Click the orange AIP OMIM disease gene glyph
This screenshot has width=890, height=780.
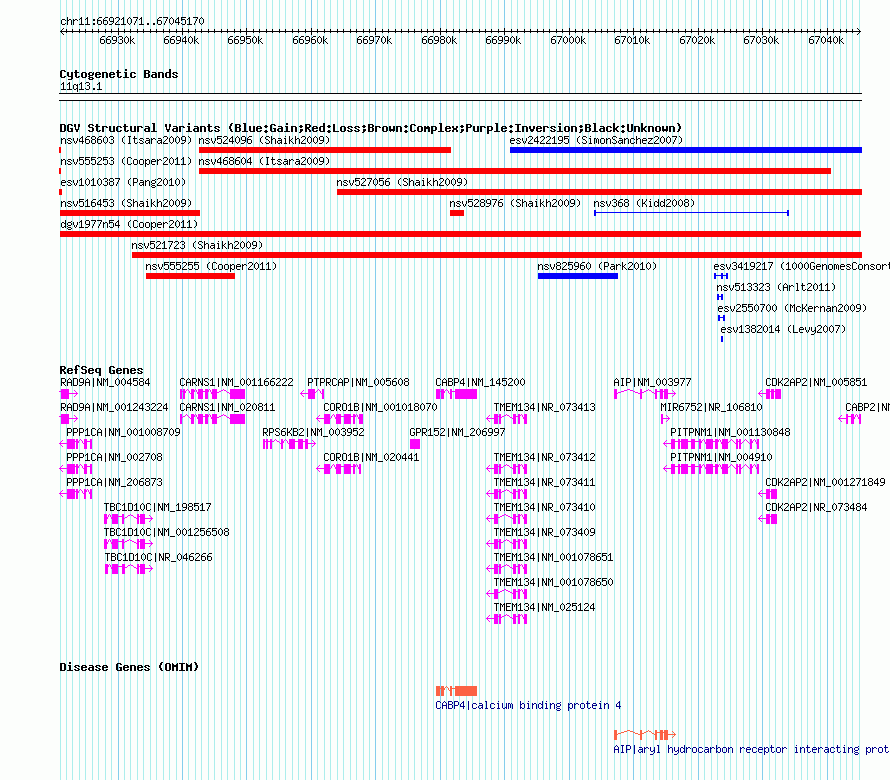tap(645, 735)
